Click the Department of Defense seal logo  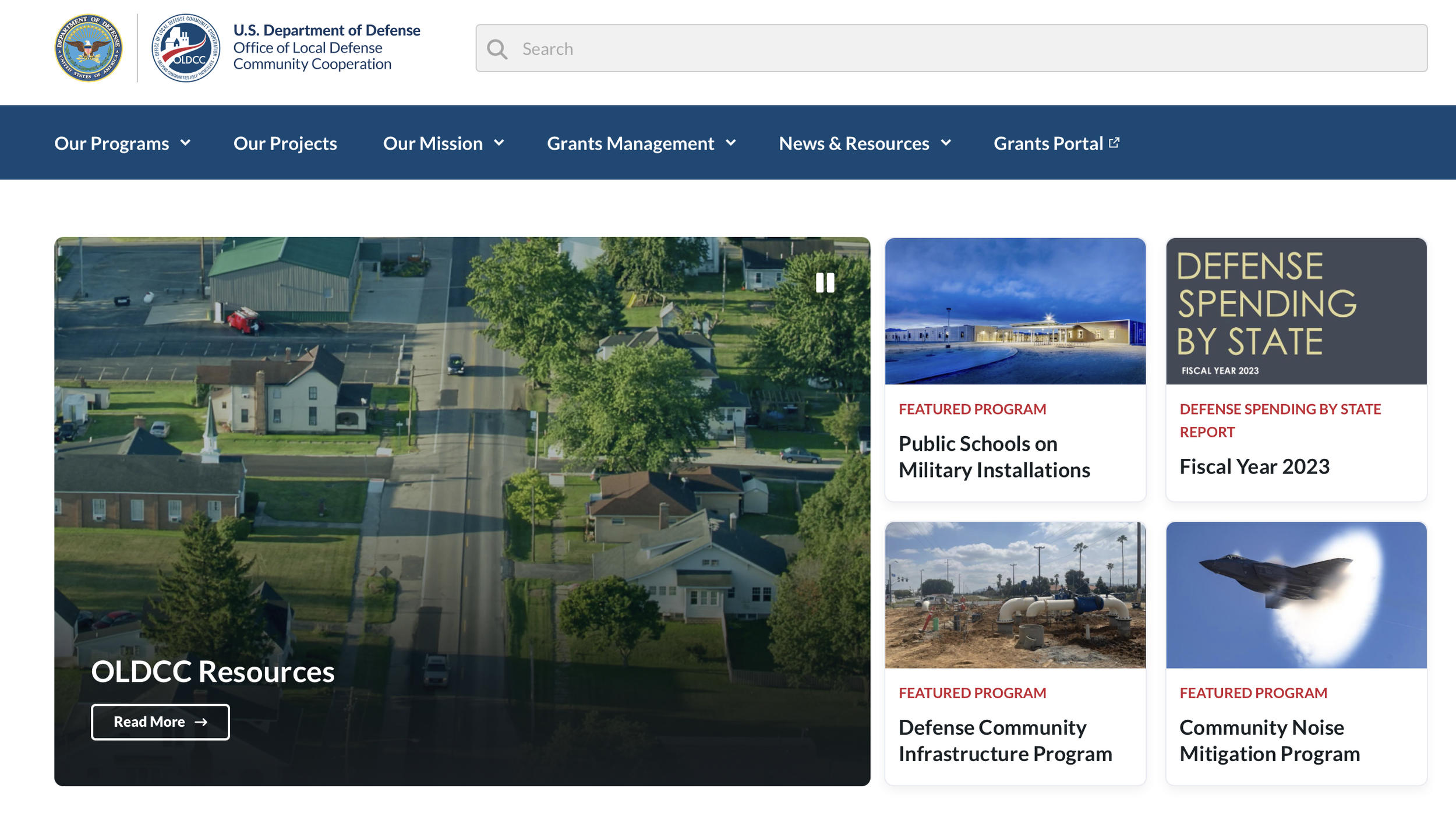(89, 48)
